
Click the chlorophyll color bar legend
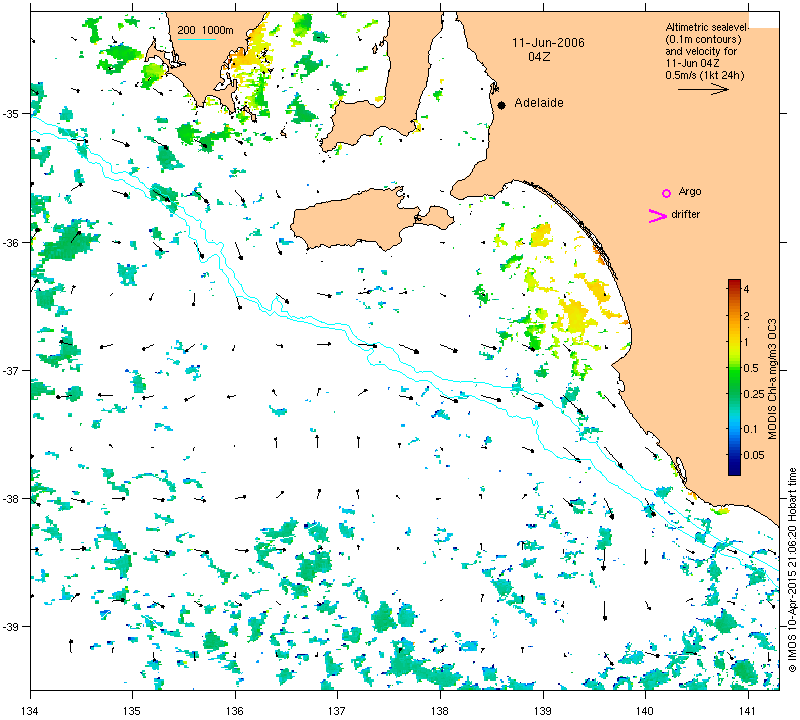(734, 377)
